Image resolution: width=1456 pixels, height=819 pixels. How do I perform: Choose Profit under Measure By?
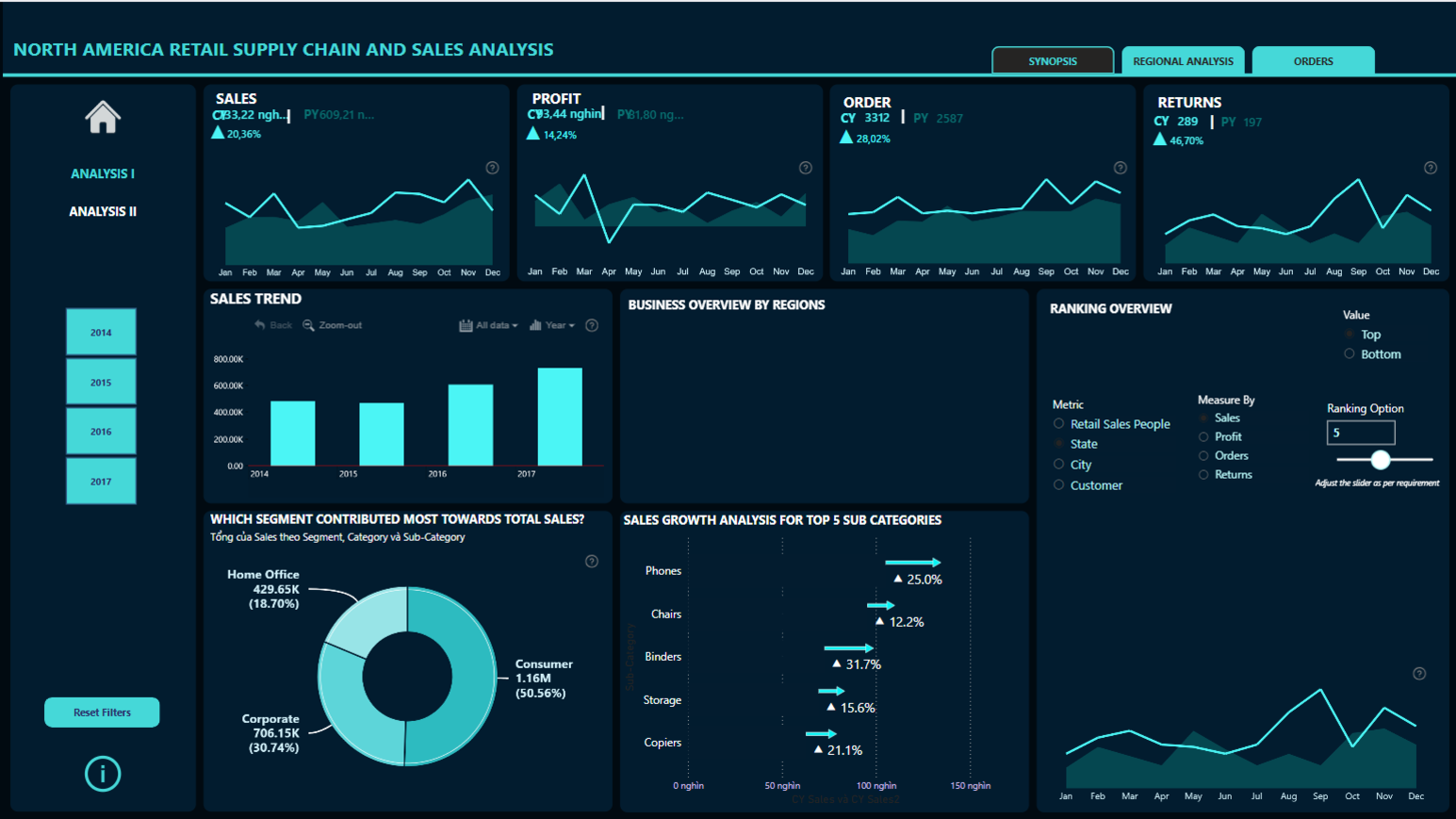click(1203, 437)
